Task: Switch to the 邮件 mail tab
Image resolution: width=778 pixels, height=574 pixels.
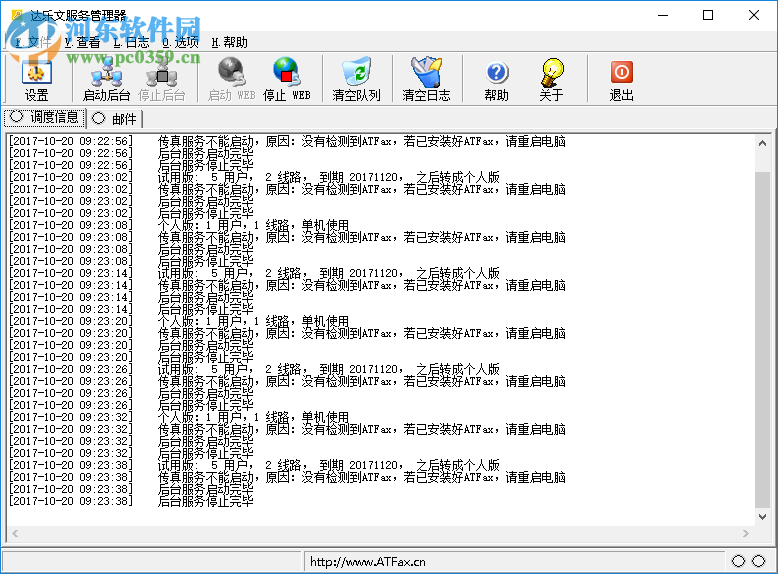Action: 115,119
